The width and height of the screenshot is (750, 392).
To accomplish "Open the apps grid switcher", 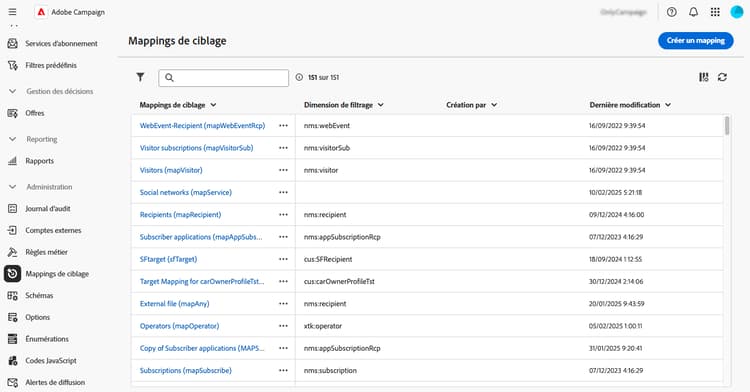I will click(715, 12).
